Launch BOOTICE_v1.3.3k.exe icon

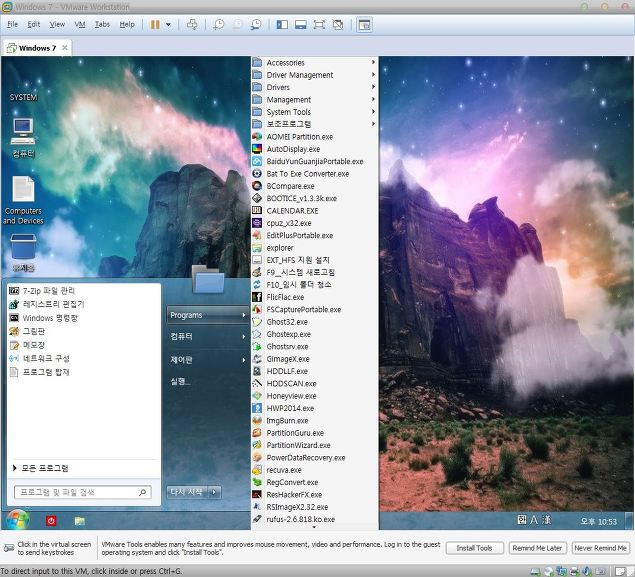[x=257, y=198]
